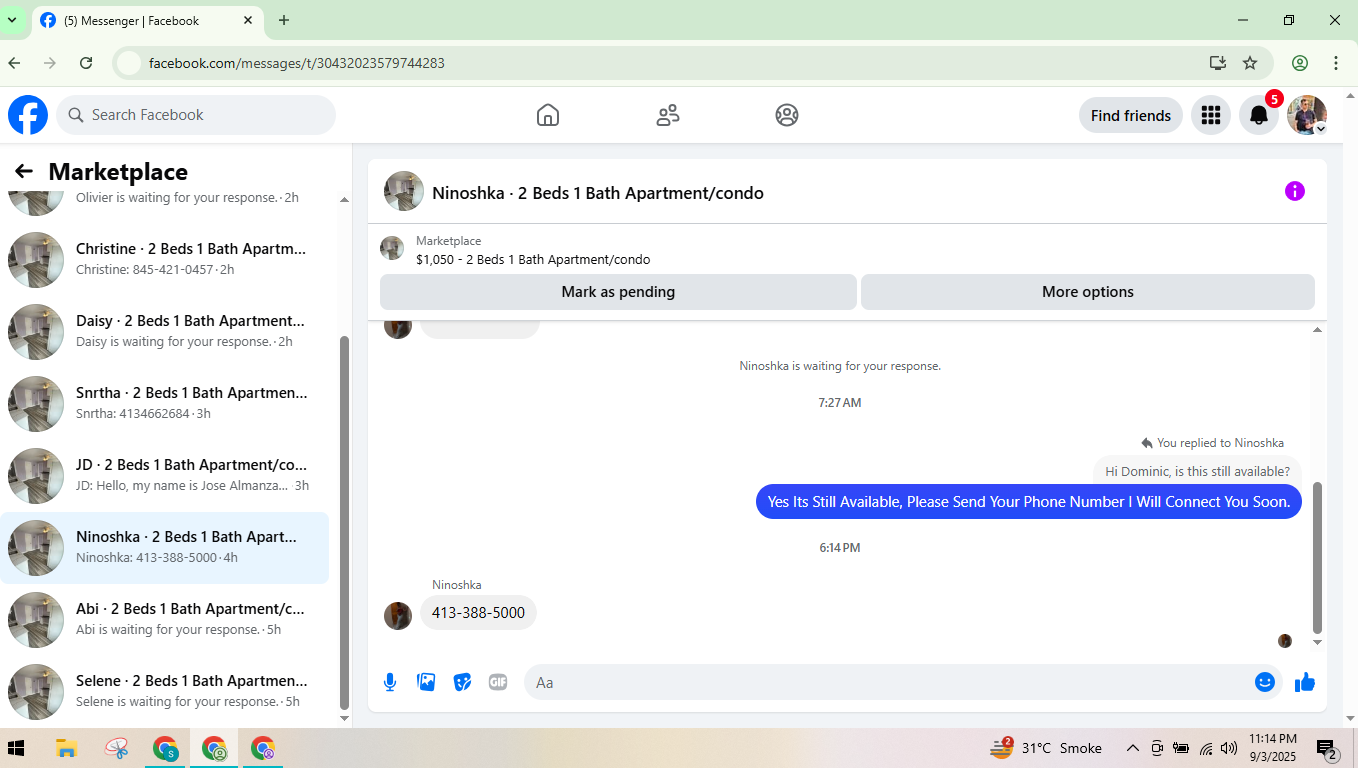Record a voice clip with microphone icon
The height and width of the screenshot is (768, 1358).
point(390,682)
